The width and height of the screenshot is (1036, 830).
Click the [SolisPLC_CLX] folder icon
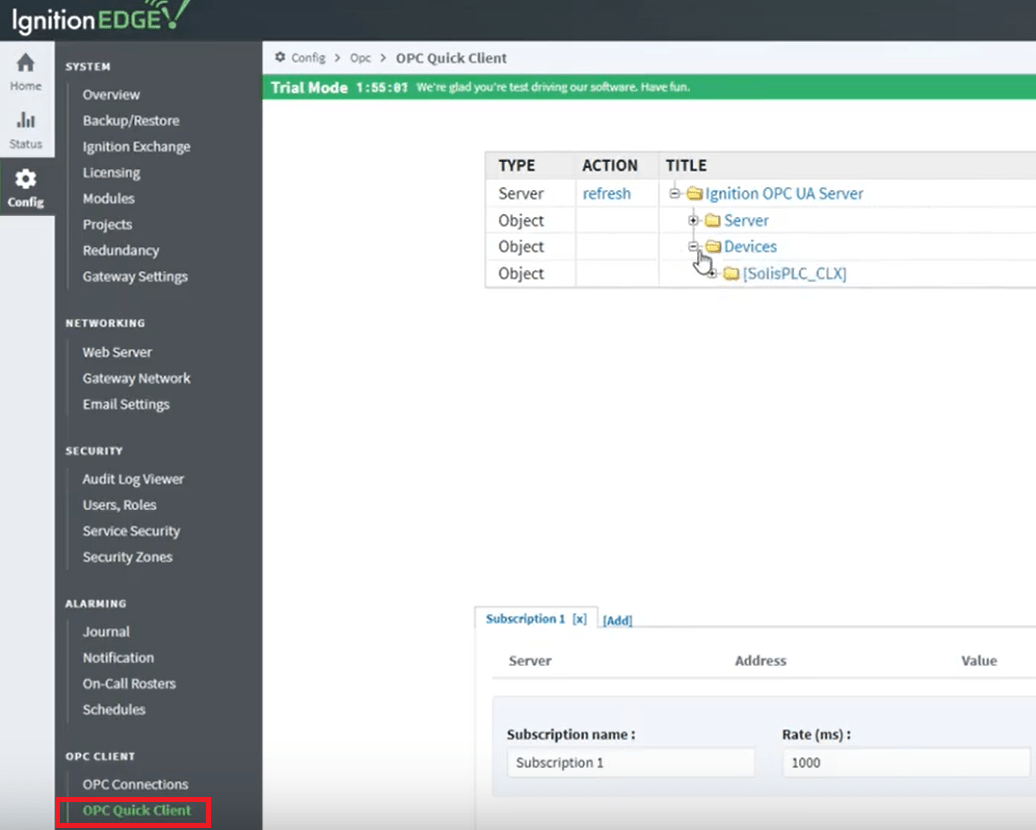[x=731, y=273]
